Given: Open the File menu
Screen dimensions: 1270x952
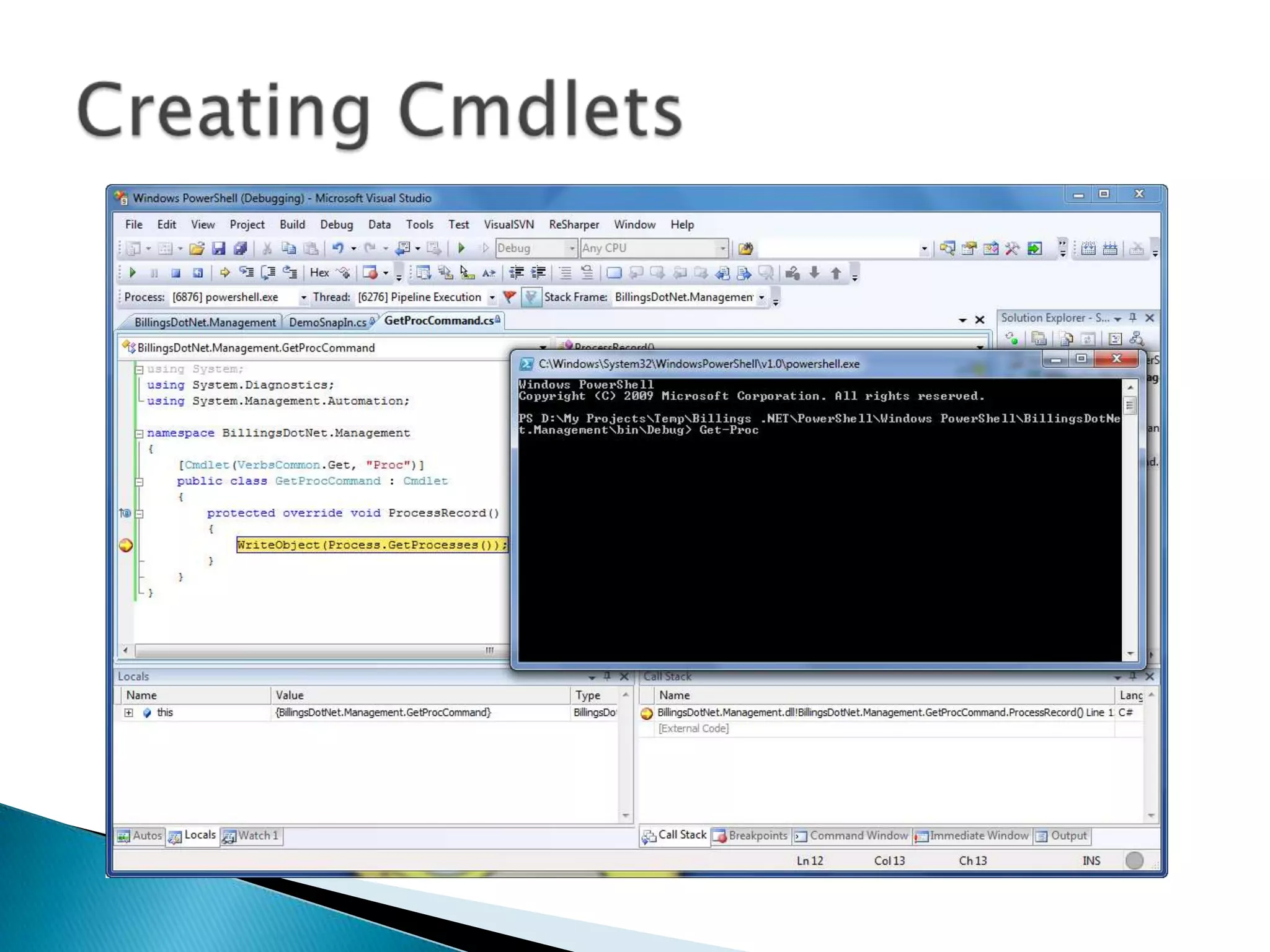Looking at the screenshot, I should pos(133,224).
